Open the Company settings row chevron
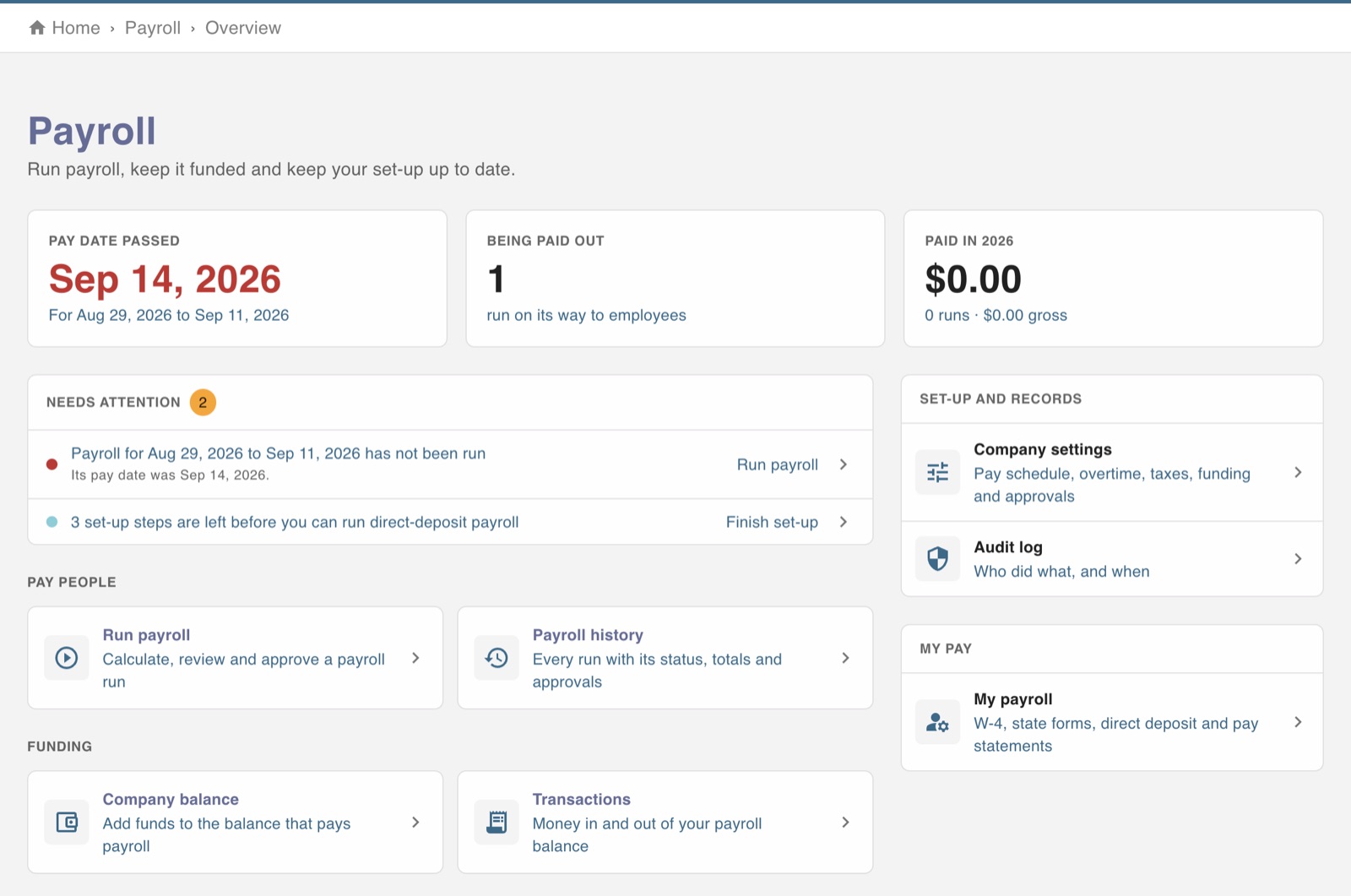 coord(1298,472)
